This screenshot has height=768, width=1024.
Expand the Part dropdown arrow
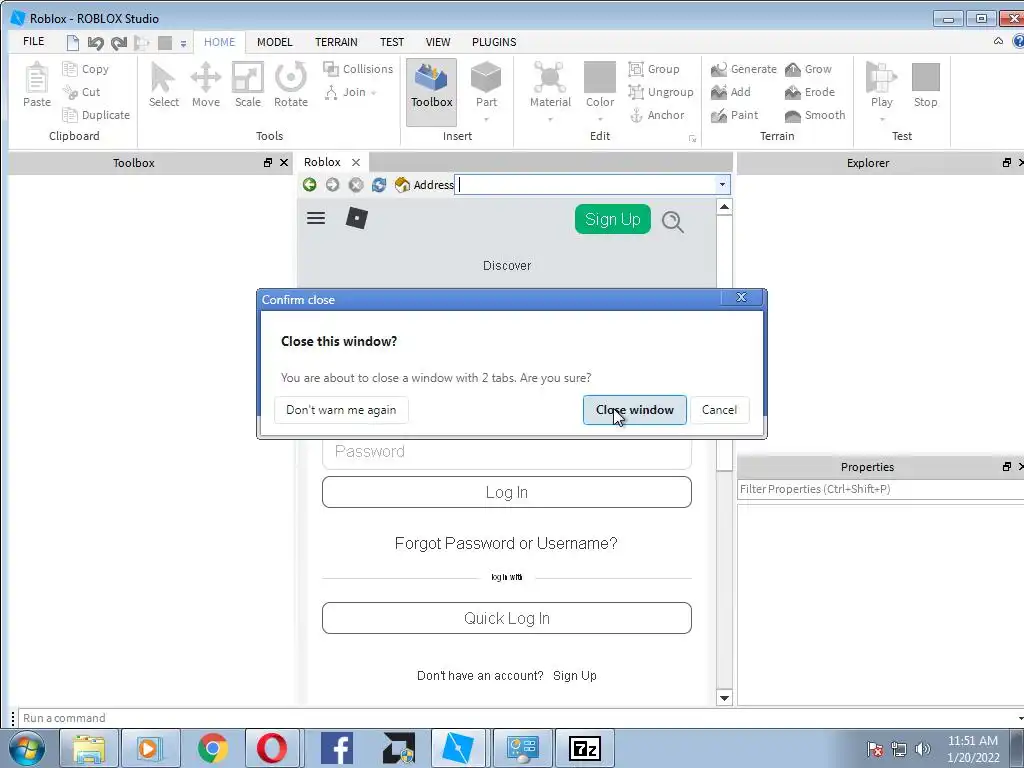tap(486, 119)
